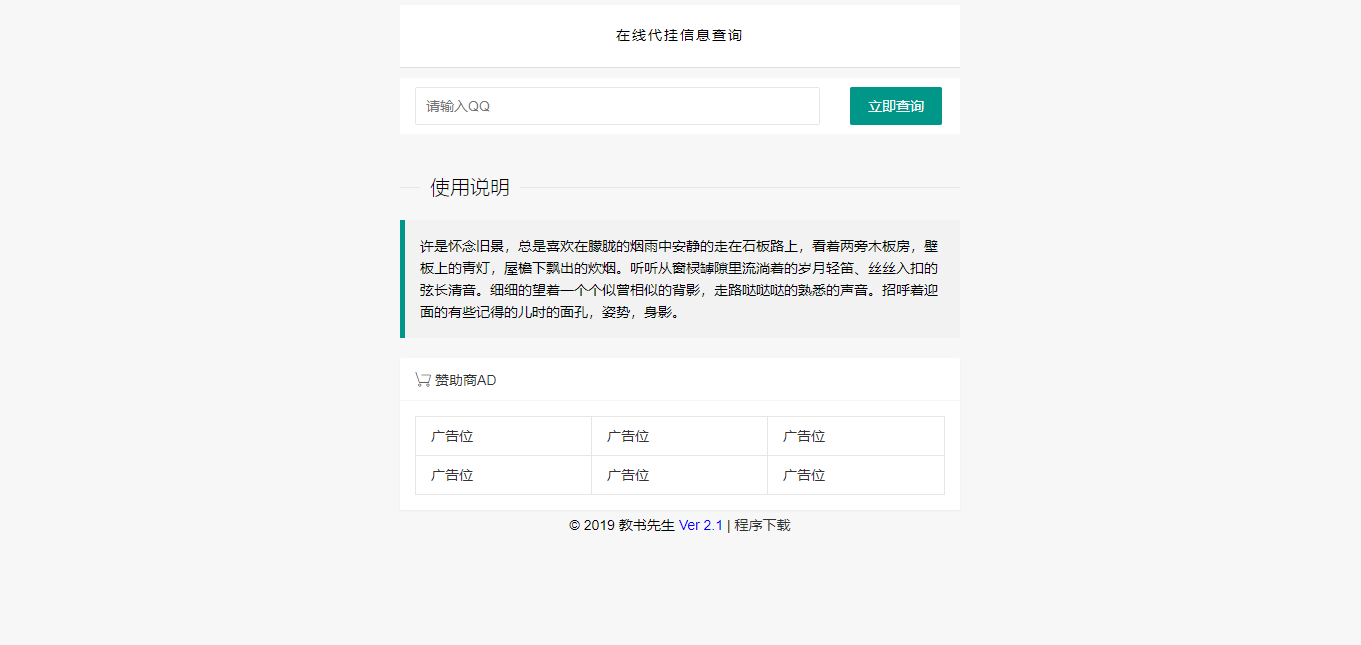
Task: Click the shopping cart icon beside 赞助商AD
Action: 423,380
